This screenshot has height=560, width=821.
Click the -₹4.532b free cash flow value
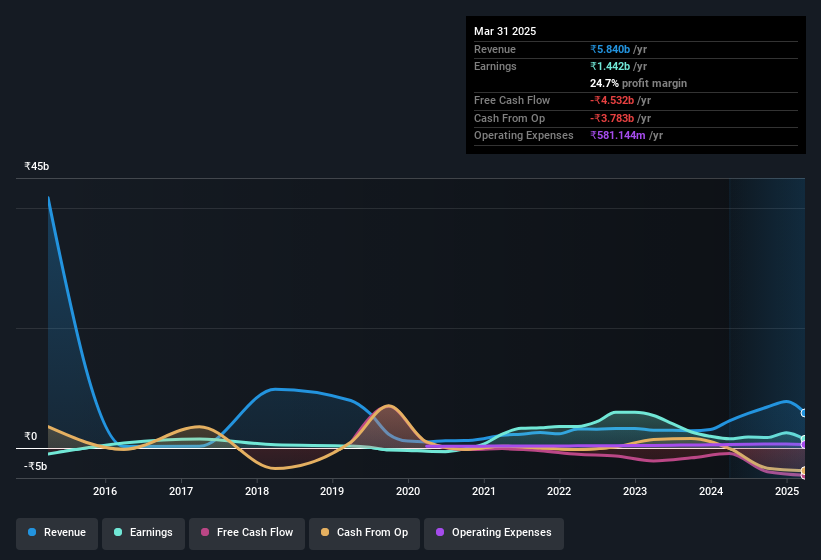(612, 100)
